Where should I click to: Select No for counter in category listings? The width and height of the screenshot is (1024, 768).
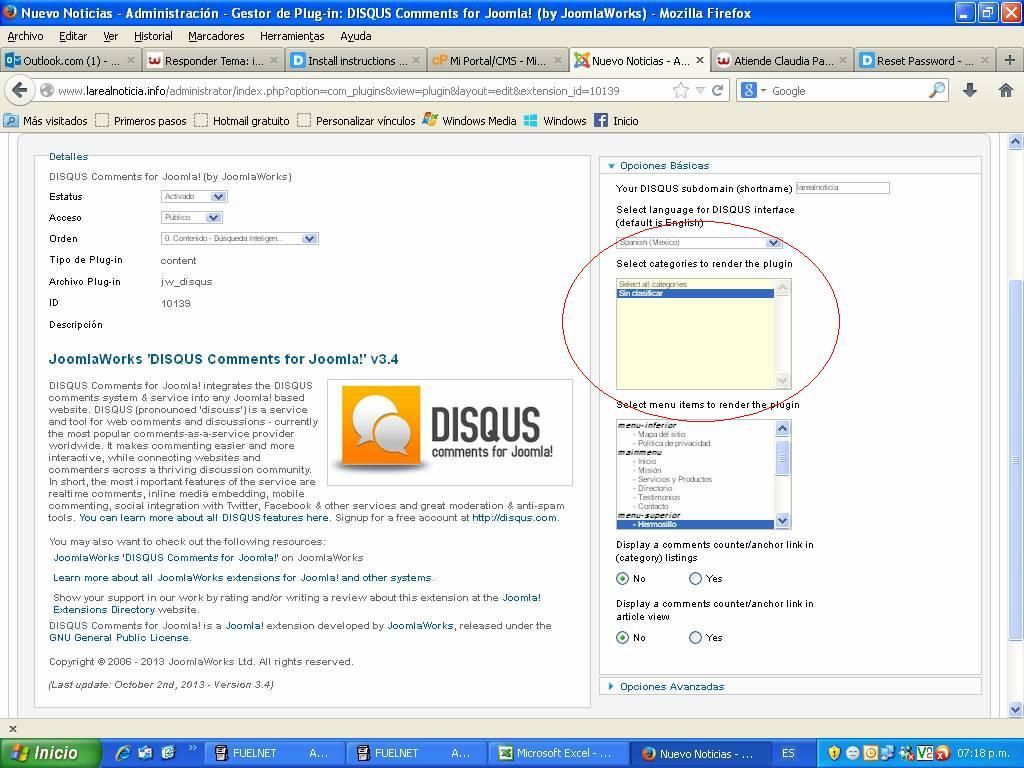pyautogui.click(x=622, y=578)
